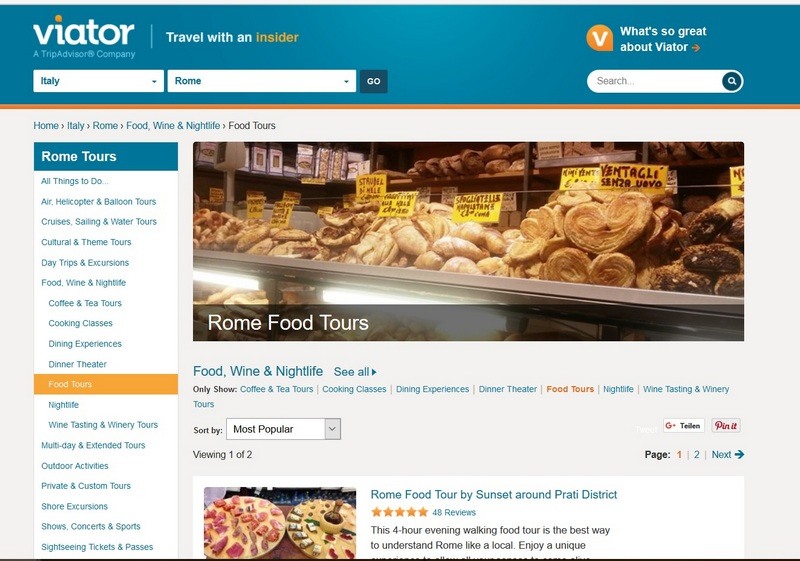
Task: Open the Prati District food tour thumbnail
Action: coord(280,523)
